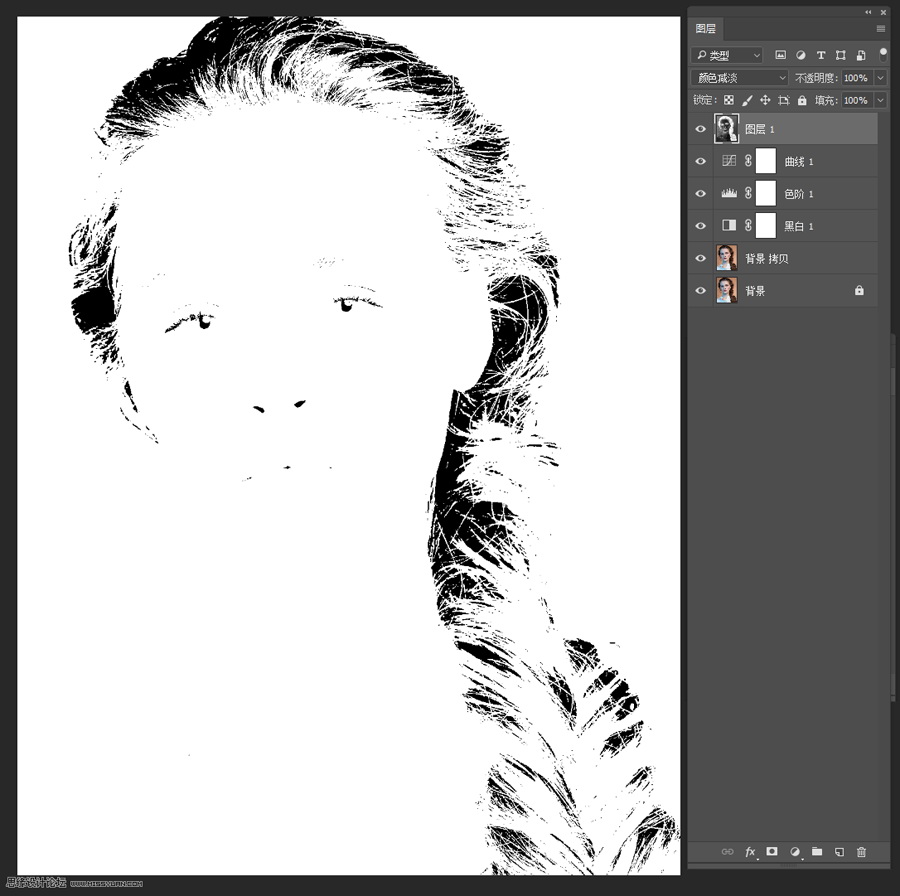Select the 曲线 1 layer mask
Image resolution: width=900 pixels, height=896 pixels.
(x=766, y=161)
